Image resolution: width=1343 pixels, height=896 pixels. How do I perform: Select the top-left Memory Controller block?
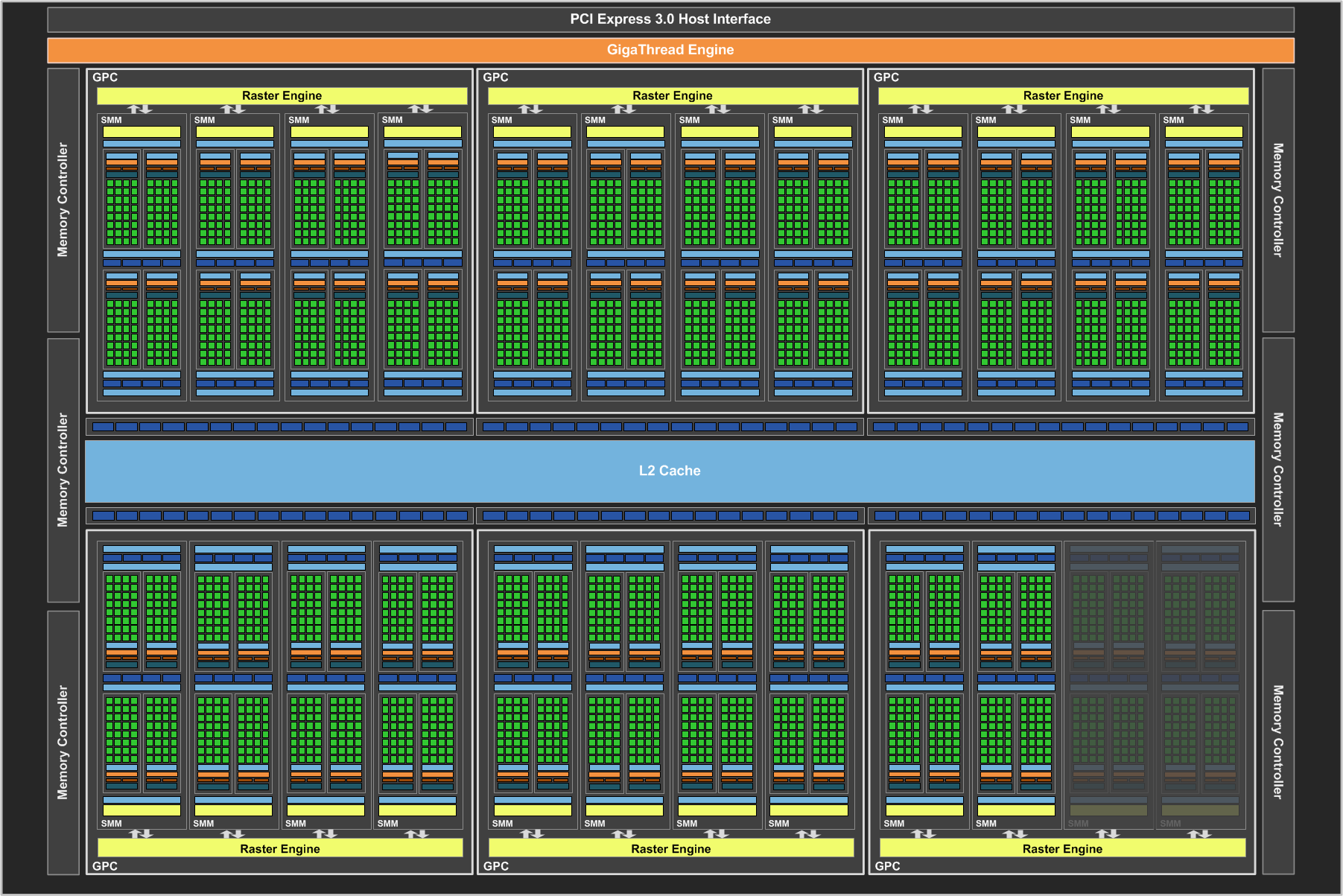[x=63, y=200]
